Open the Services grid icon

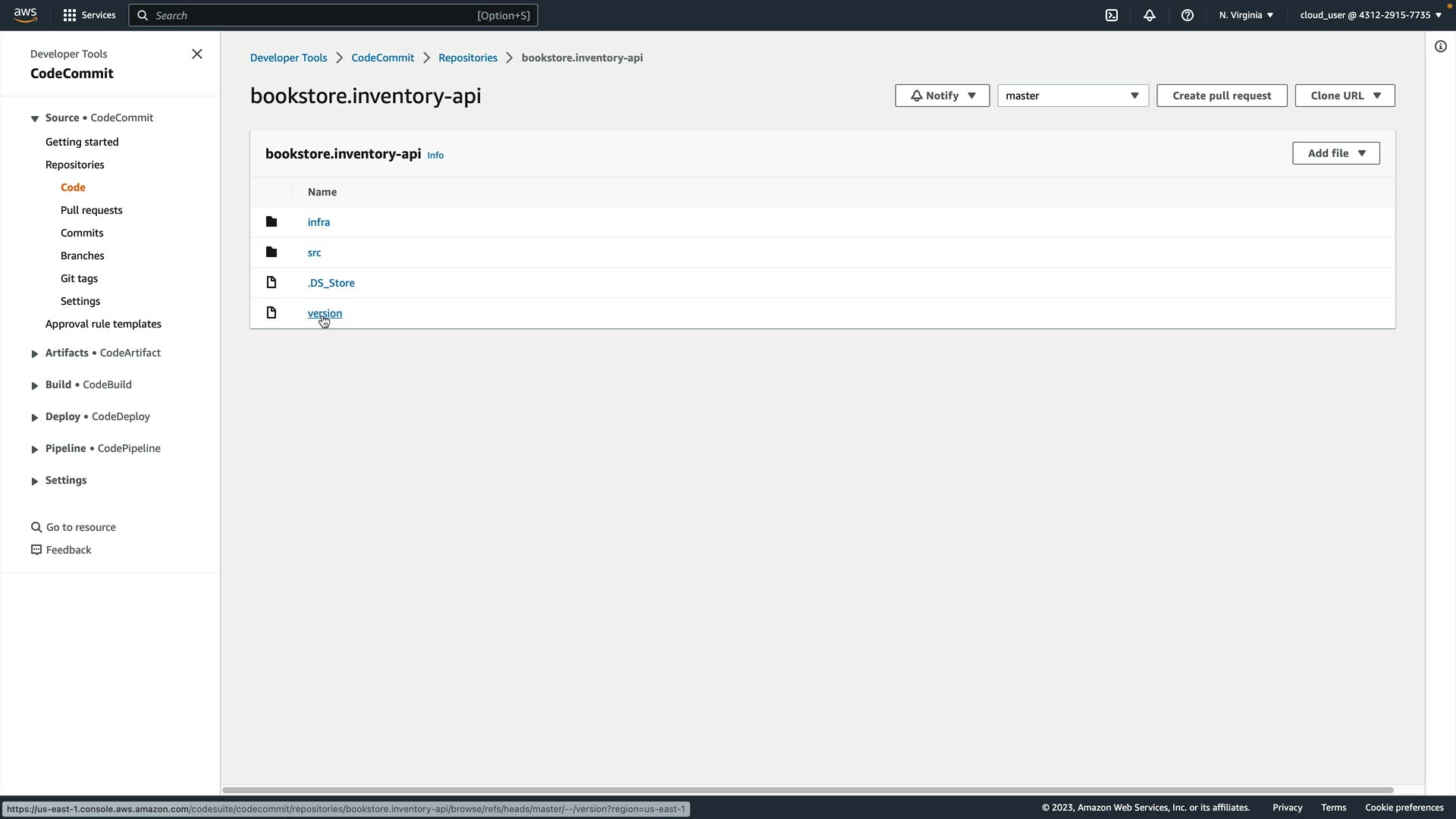70,15
